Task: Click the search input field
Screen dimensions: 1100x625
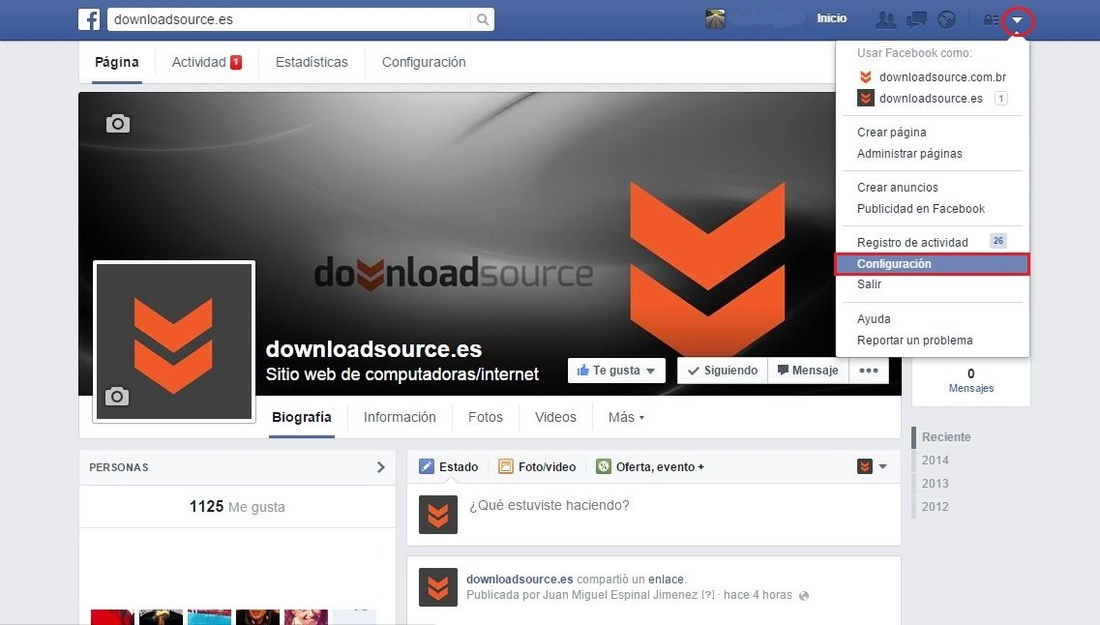Action: coord(290,20)
